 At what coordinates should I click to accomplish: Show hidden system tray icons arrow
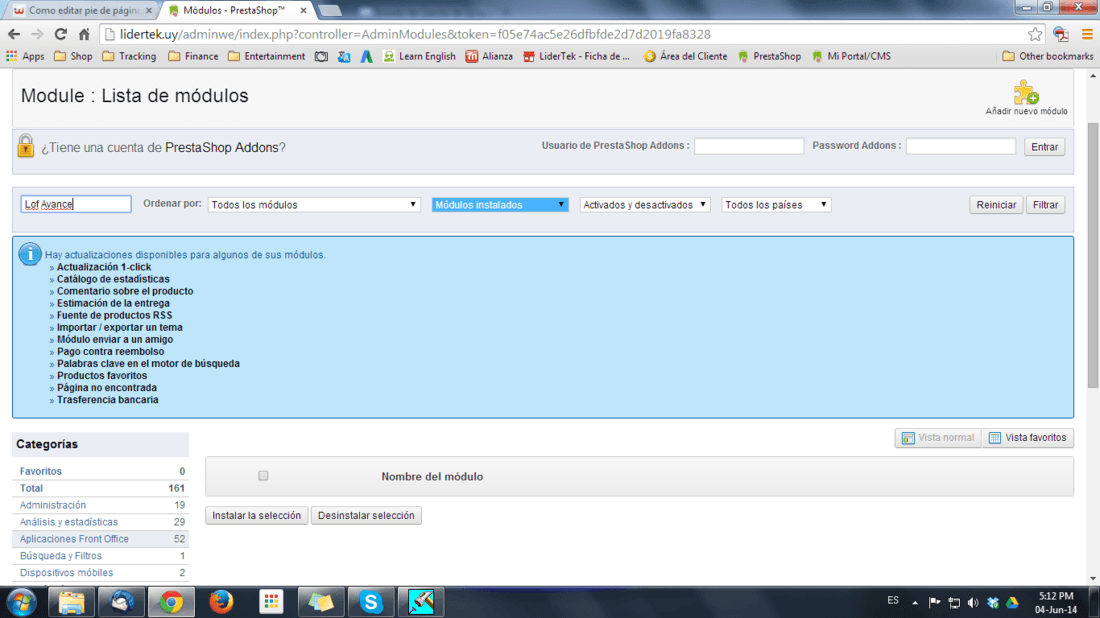915,603
